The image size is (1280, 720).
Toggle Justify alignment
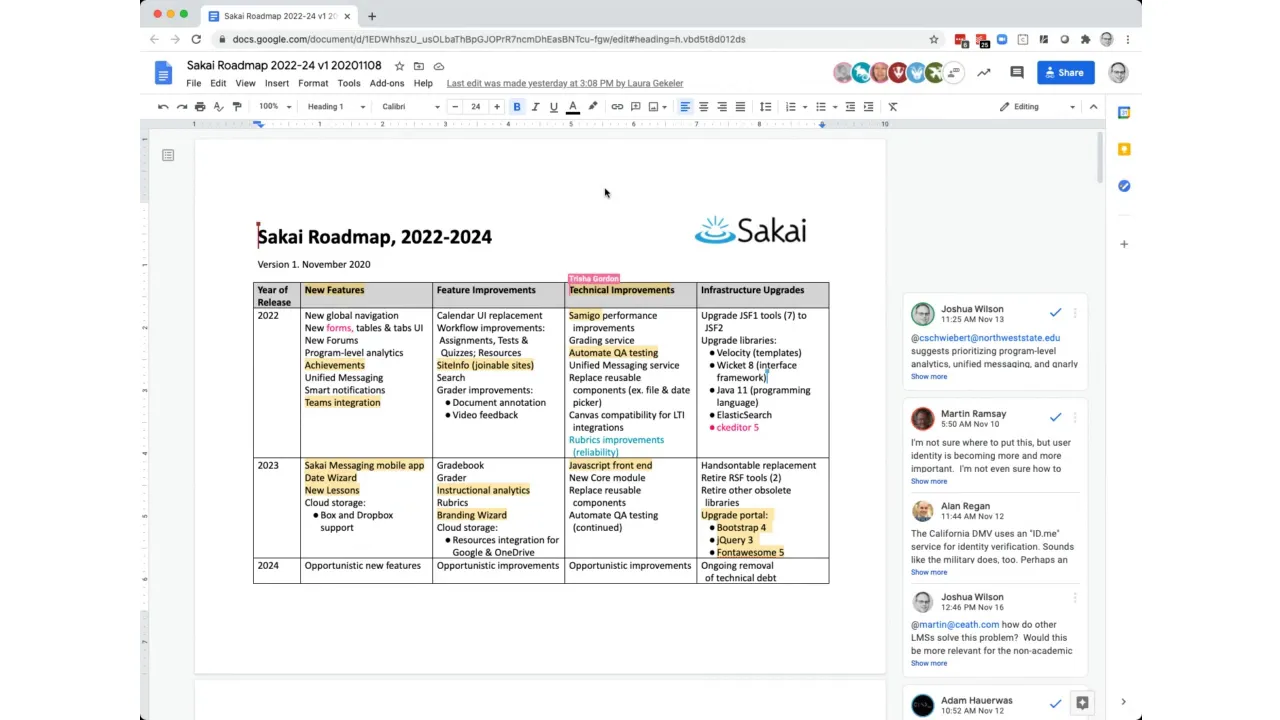(740, 106)
